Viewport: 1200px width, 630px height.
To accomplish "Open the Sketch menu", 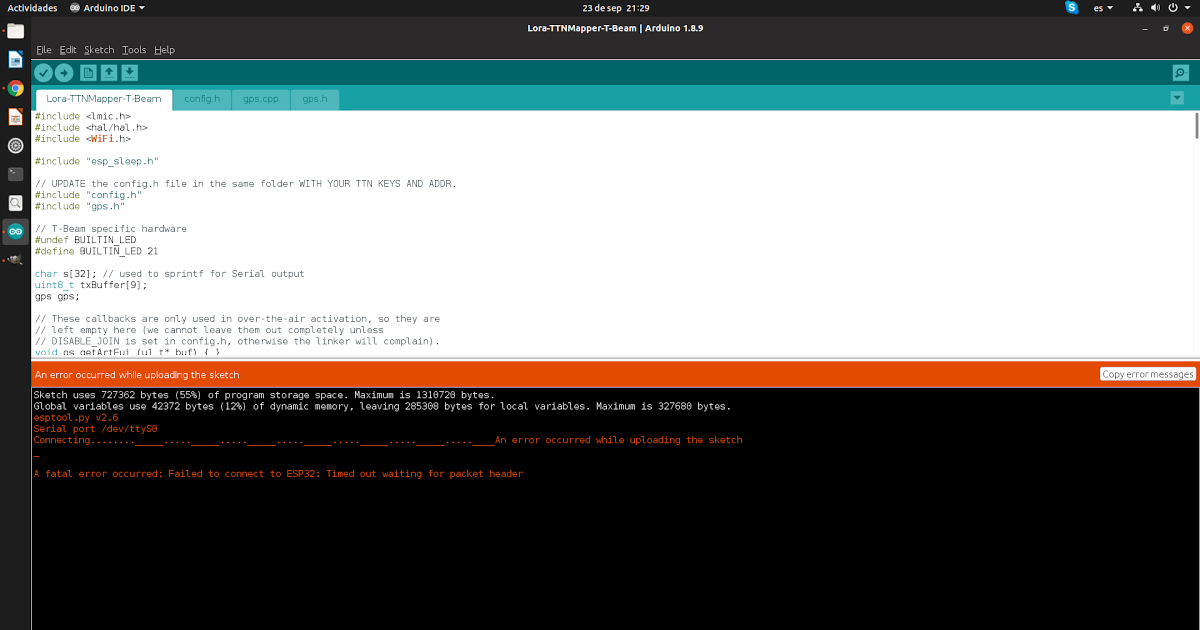I will 99,50.
